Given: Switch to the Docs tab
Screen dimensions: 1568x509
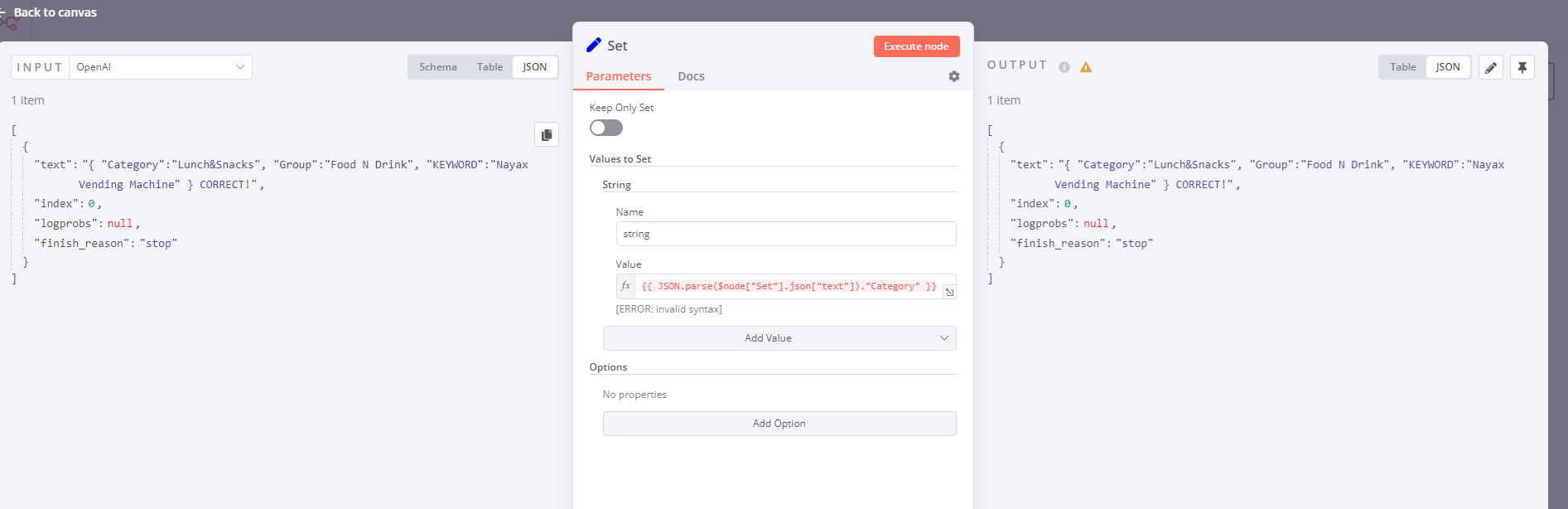Looking at the screenshot, I should click(x=691, y=76).
